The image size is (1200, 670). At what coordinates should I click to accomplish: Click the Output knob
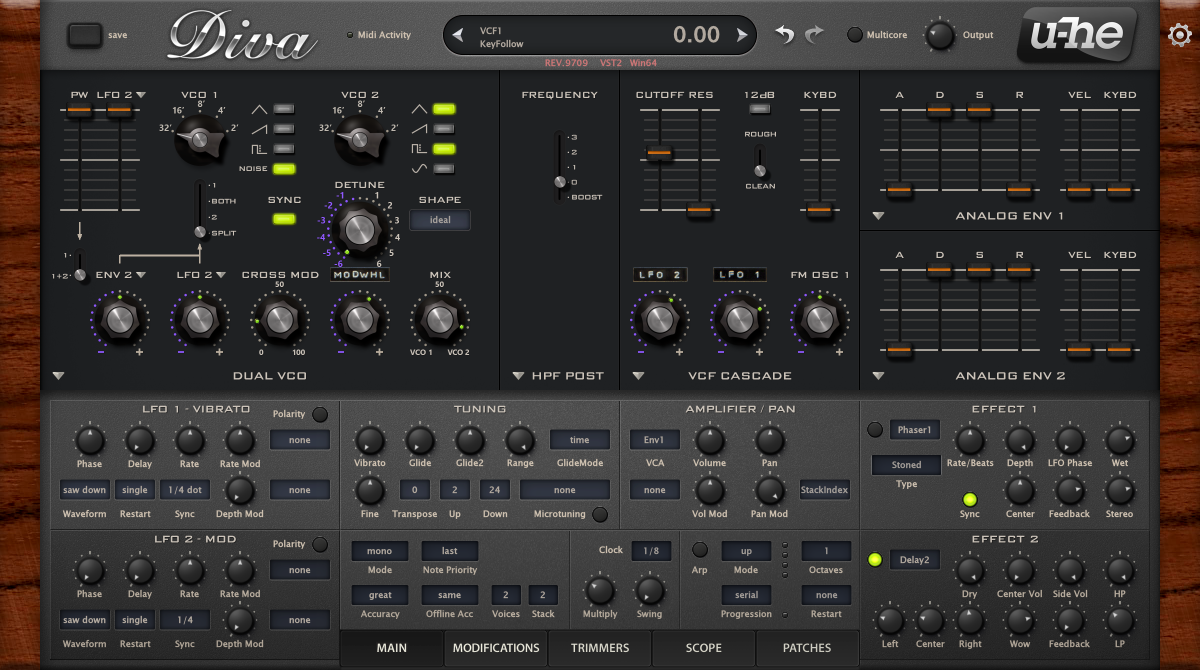click(939, 36)
